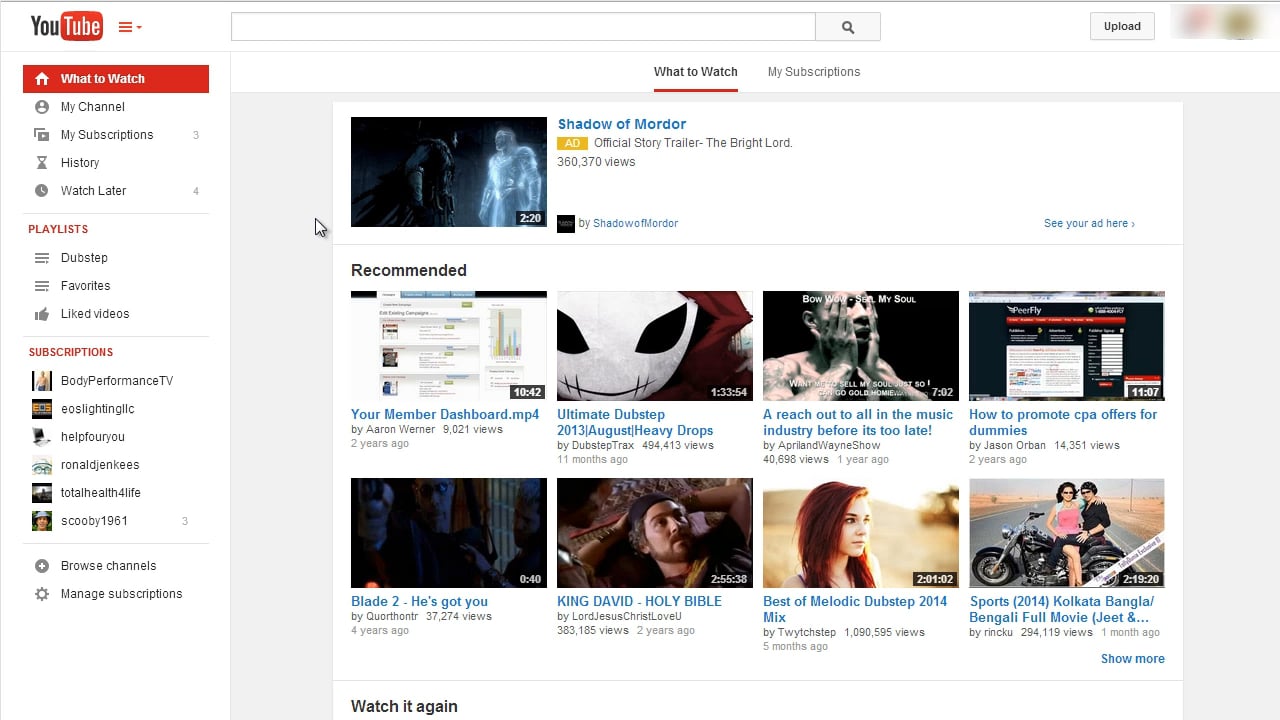The width and height of the screenshot is (1280, 720).
Task: Select the What to Watch home icon
Action: coord(41,78)
